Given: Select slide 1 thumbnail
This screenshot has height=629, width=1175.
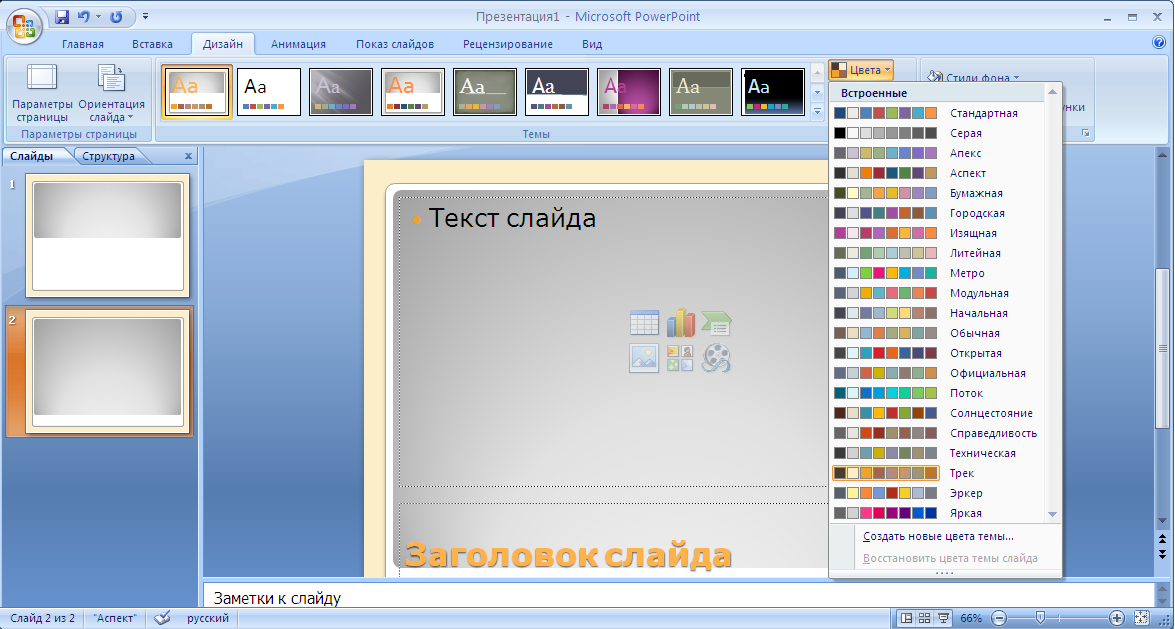Looking at the screenshot, I should (108, 235).
